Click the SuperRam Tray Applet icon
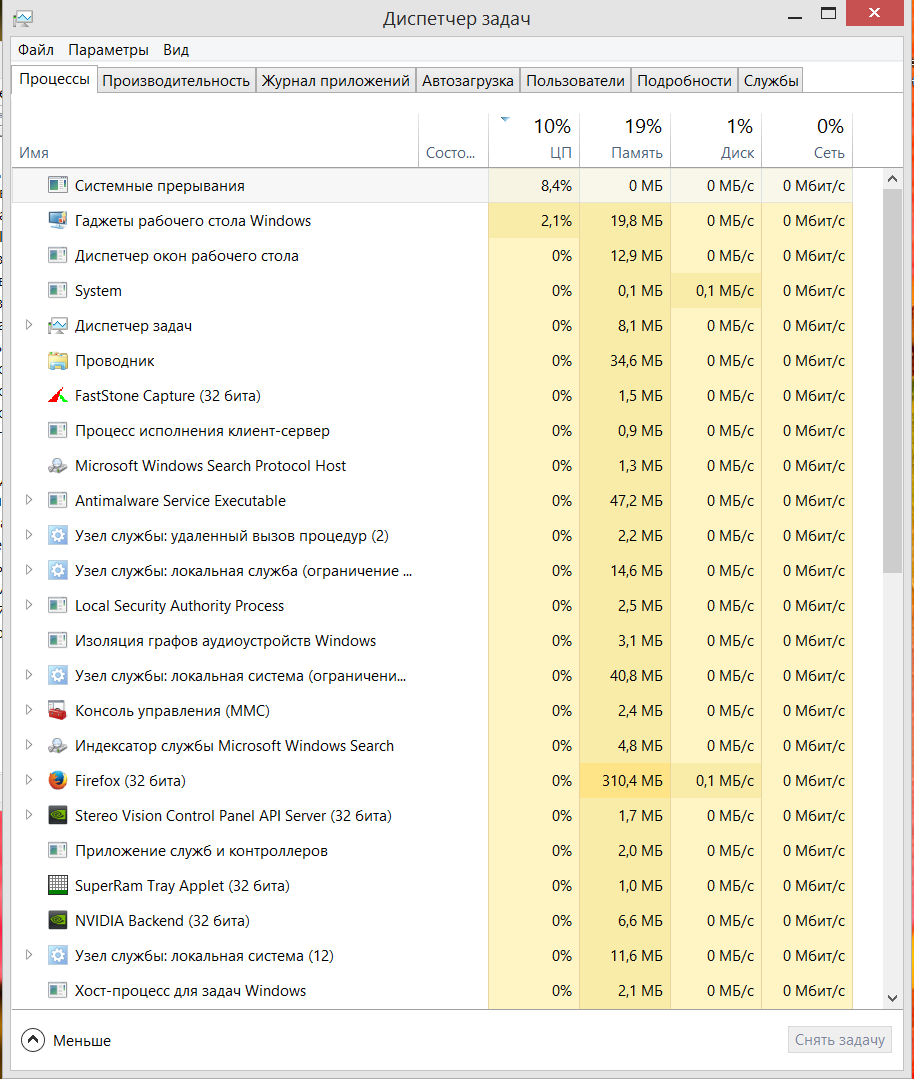Screen dimensions: 914x1079 57,886
